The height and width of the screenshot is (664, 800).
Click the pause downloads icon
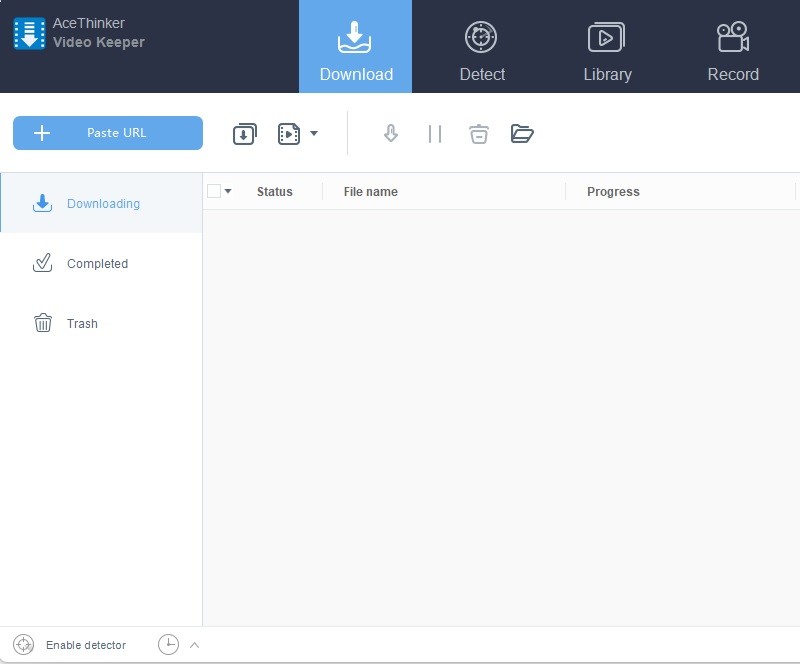tap(435, 134)
